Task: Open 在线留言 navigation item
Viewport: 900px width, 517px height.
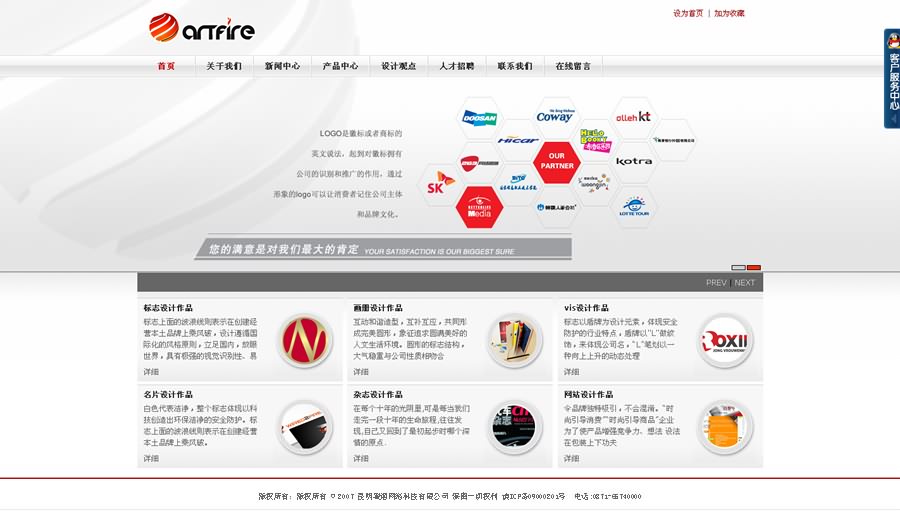Action: (x=573, y=66)
